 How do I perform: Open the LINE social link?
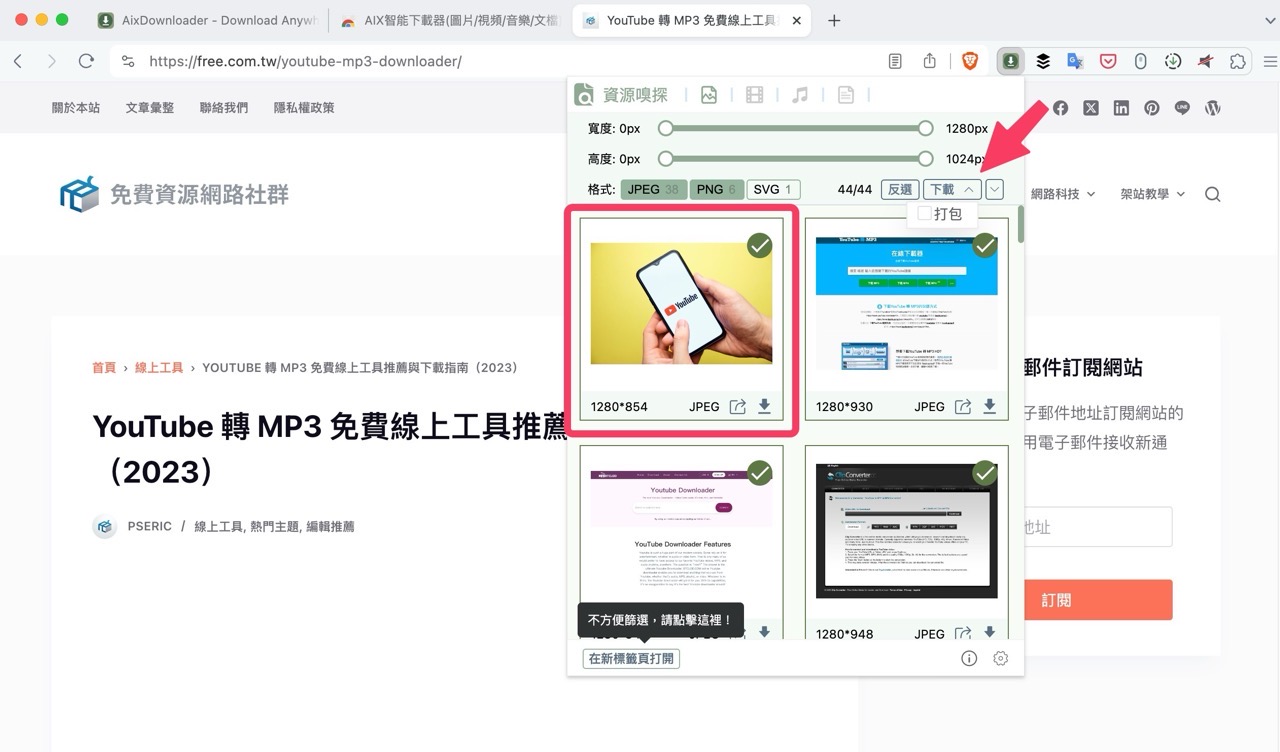[x=1182, y=108]
